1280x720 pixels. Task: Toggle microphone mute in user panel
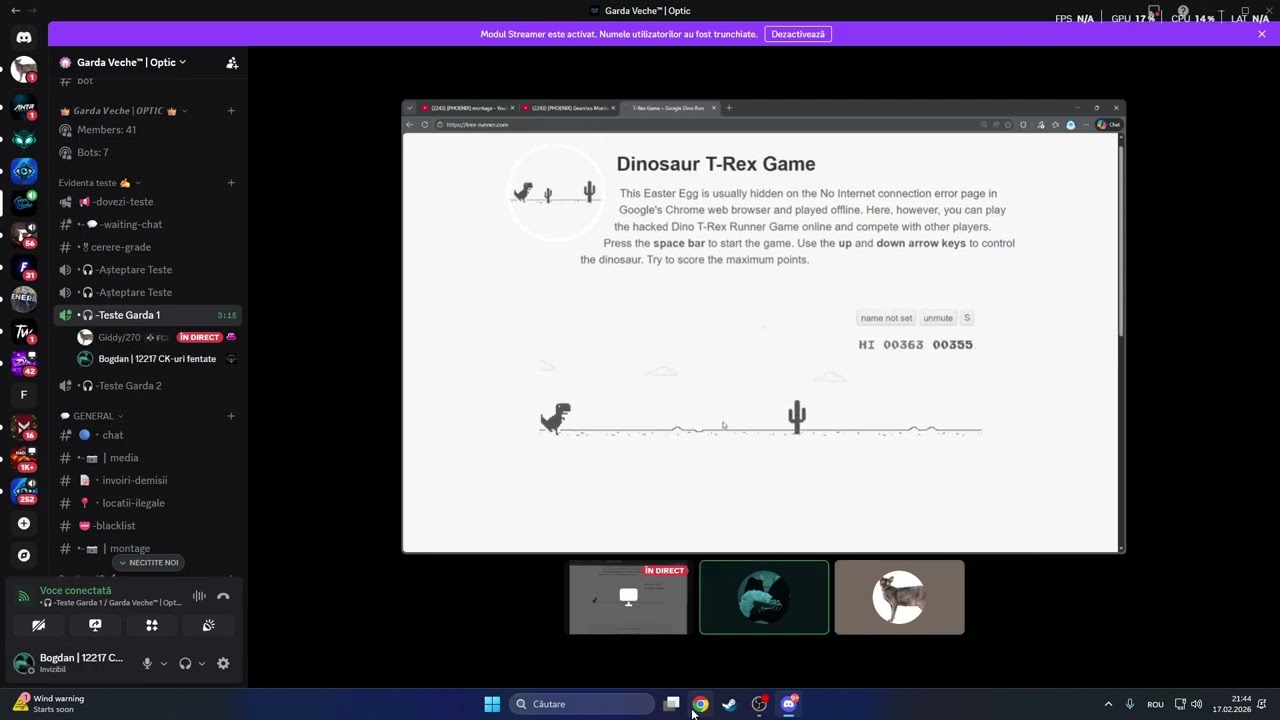pos(147,663)
